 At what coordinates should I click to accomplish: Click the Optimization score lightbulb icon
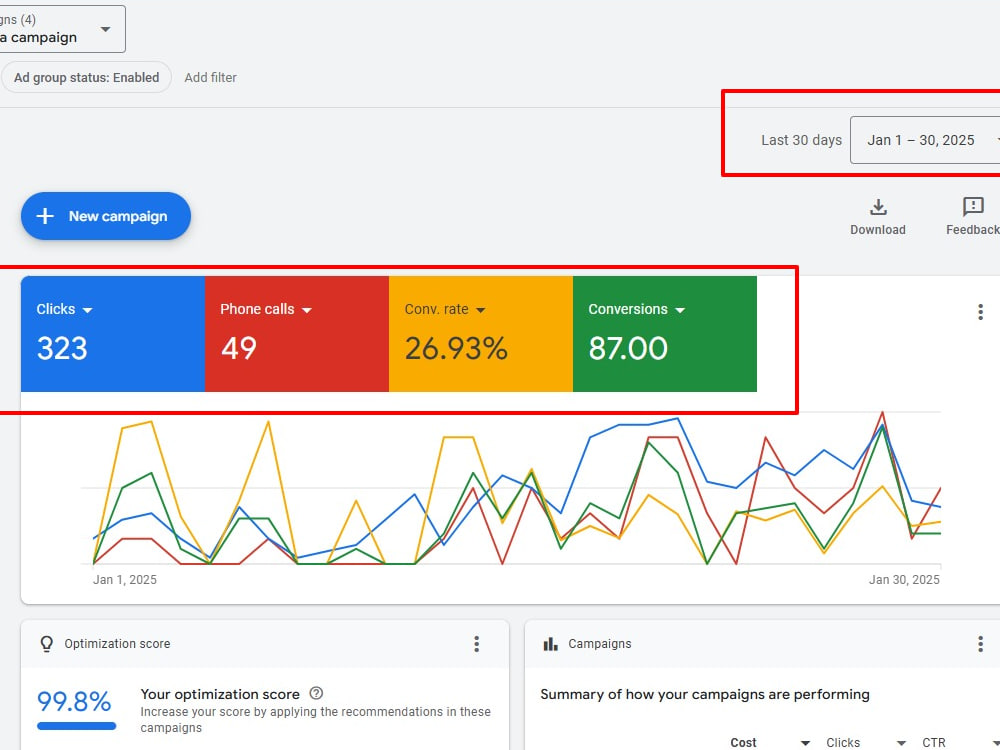click(47, 643)
